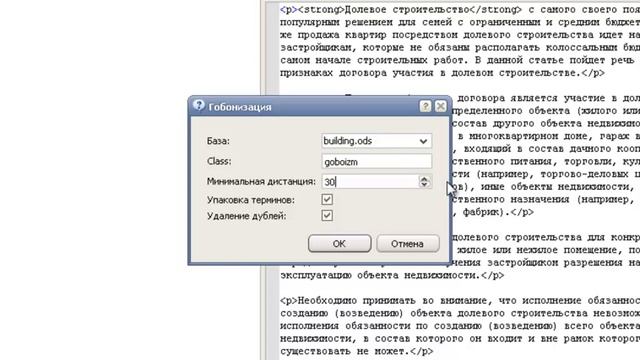640x360 pixels.
Task: Open the База dropdown showing building.ods
Action: [x=376, y=141]
